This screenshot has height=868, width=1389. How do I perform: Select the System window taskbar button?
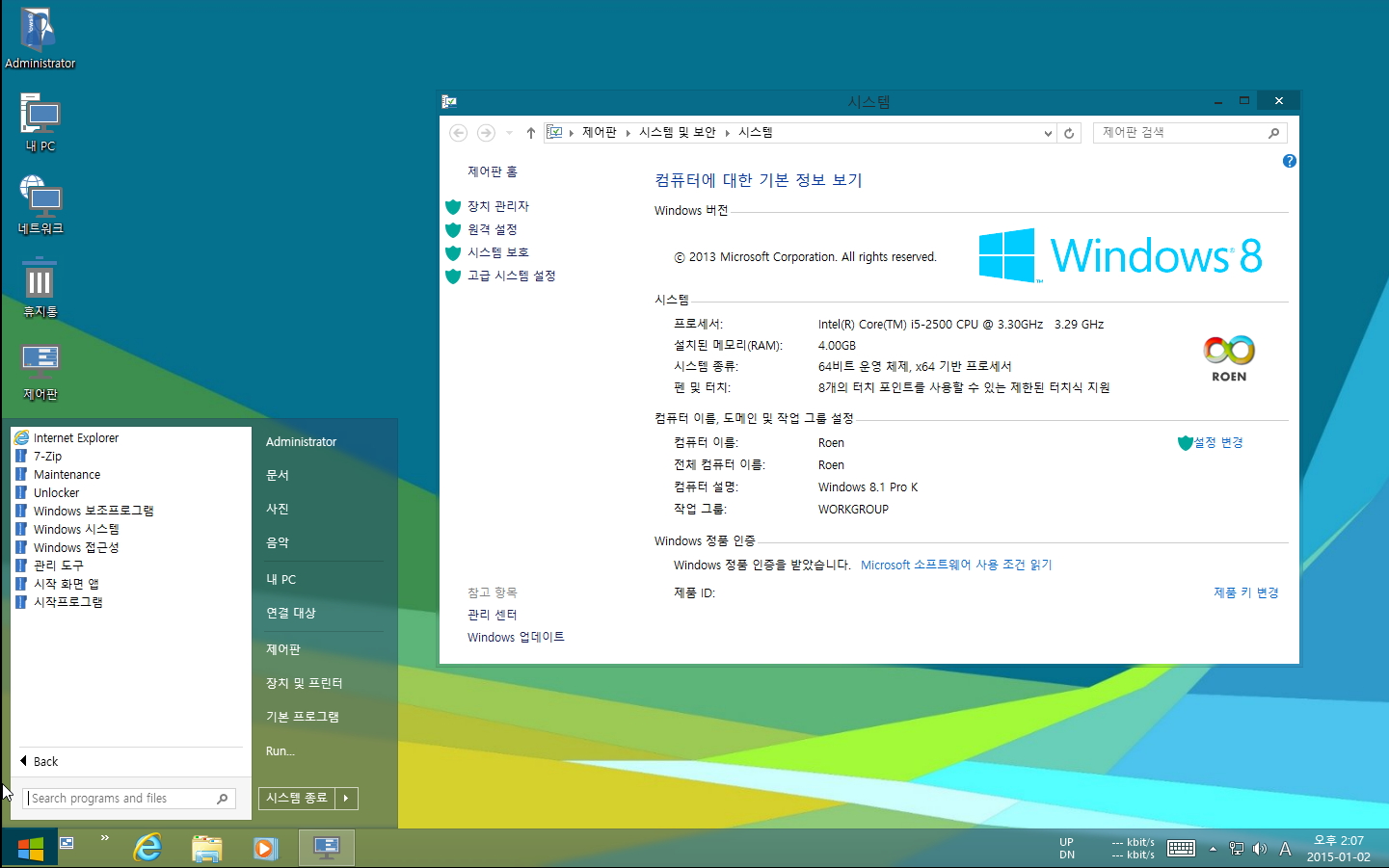[x=327, y=849]
